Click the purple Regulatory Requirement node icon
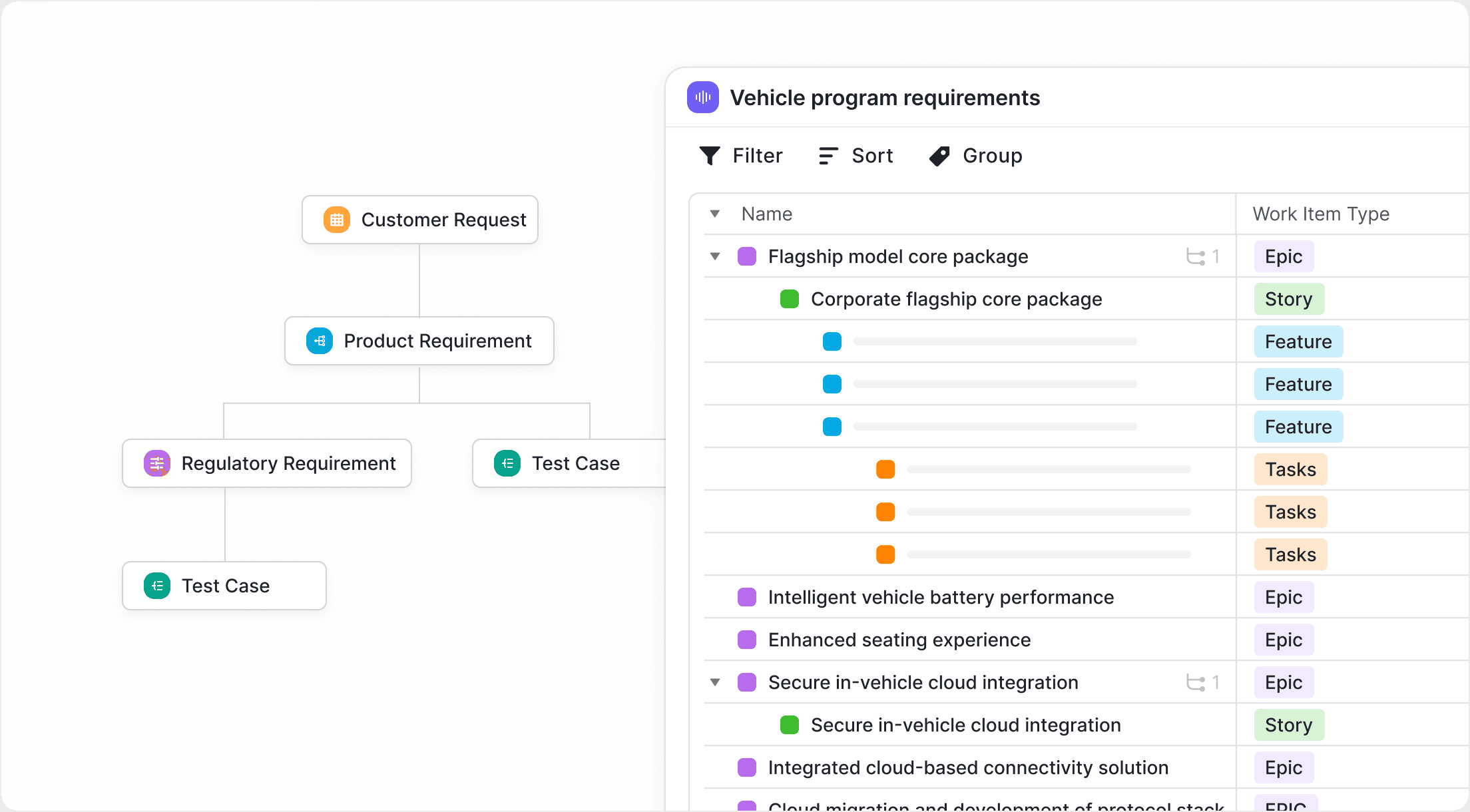This screenshot has width=1470, height=812. (x=156, y=463)
